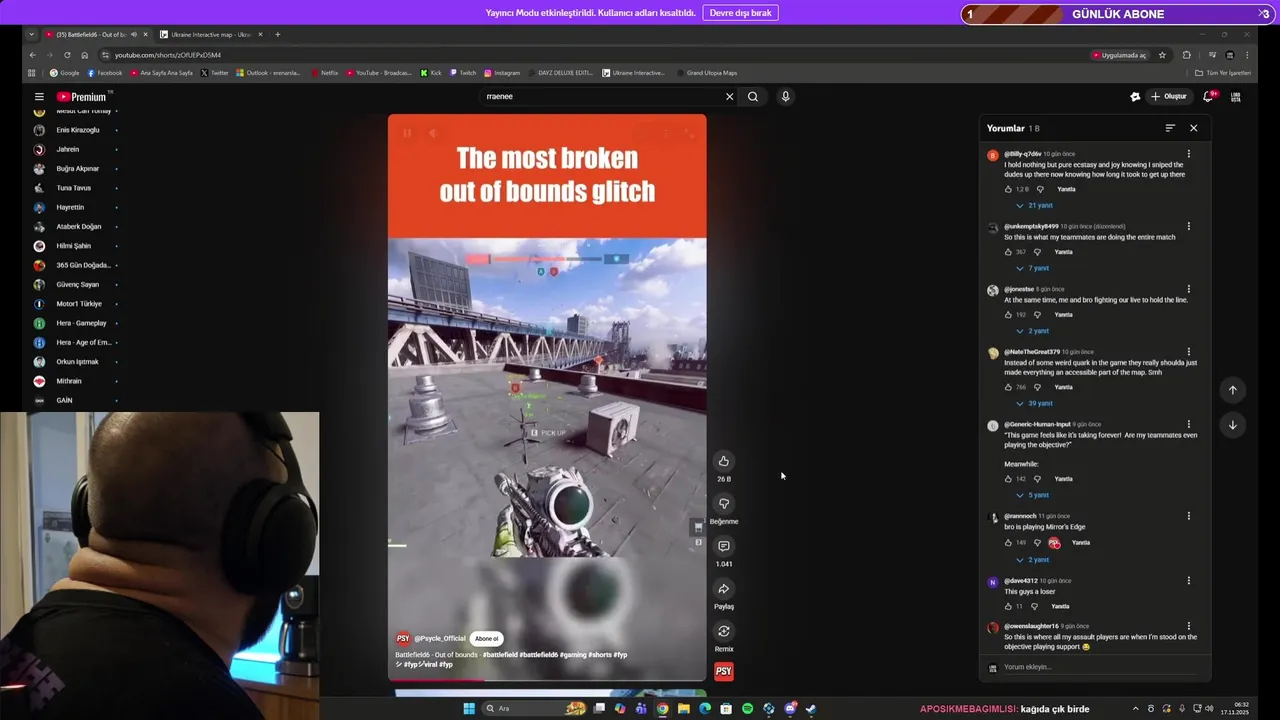This screenshot has height=720, width=1280.
Task: Open the Remix option for this short
Action: click(x=724, y=631)
